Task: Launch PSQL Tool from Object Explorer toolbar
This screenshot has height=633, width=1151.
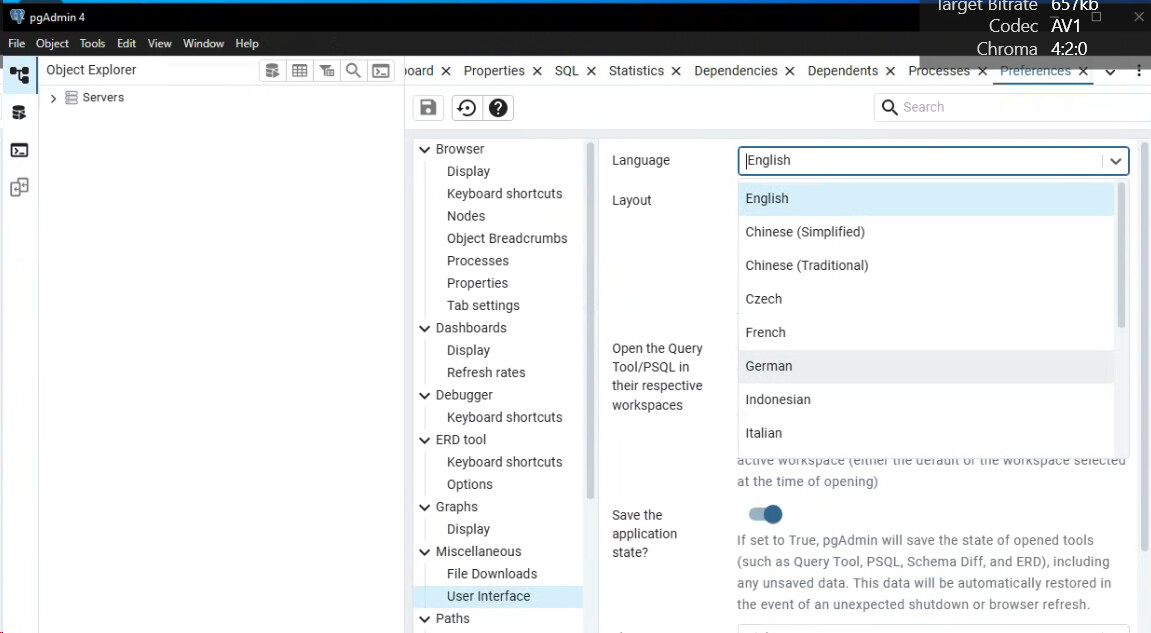Action: coord(381,71)
